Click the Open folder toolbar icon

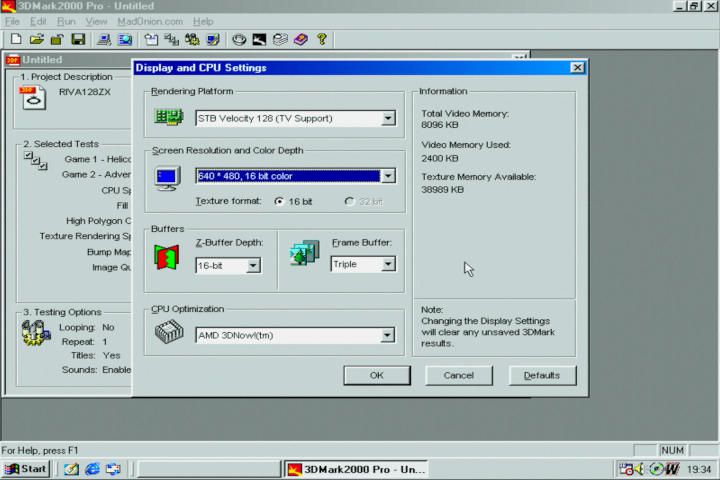37,40
